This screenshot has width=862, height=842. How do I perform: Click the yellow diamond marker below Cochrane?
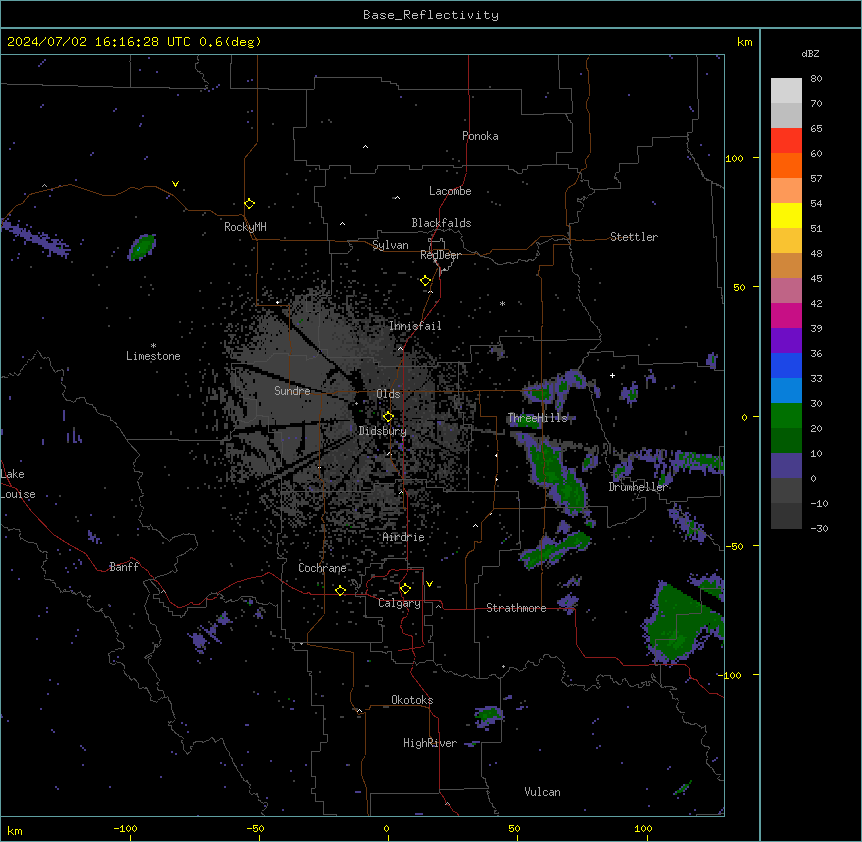coord(340,590)
